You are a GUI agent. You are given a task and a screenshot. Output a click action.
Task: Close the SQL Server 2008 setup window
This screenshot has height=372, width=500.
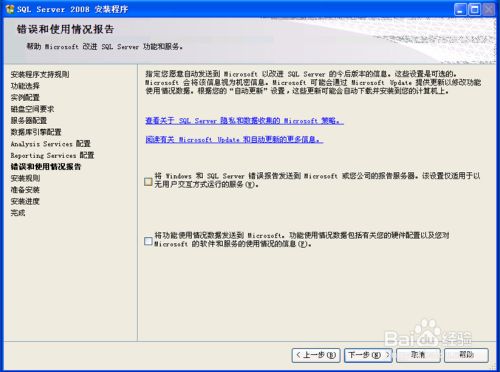(x=489, y=9)
